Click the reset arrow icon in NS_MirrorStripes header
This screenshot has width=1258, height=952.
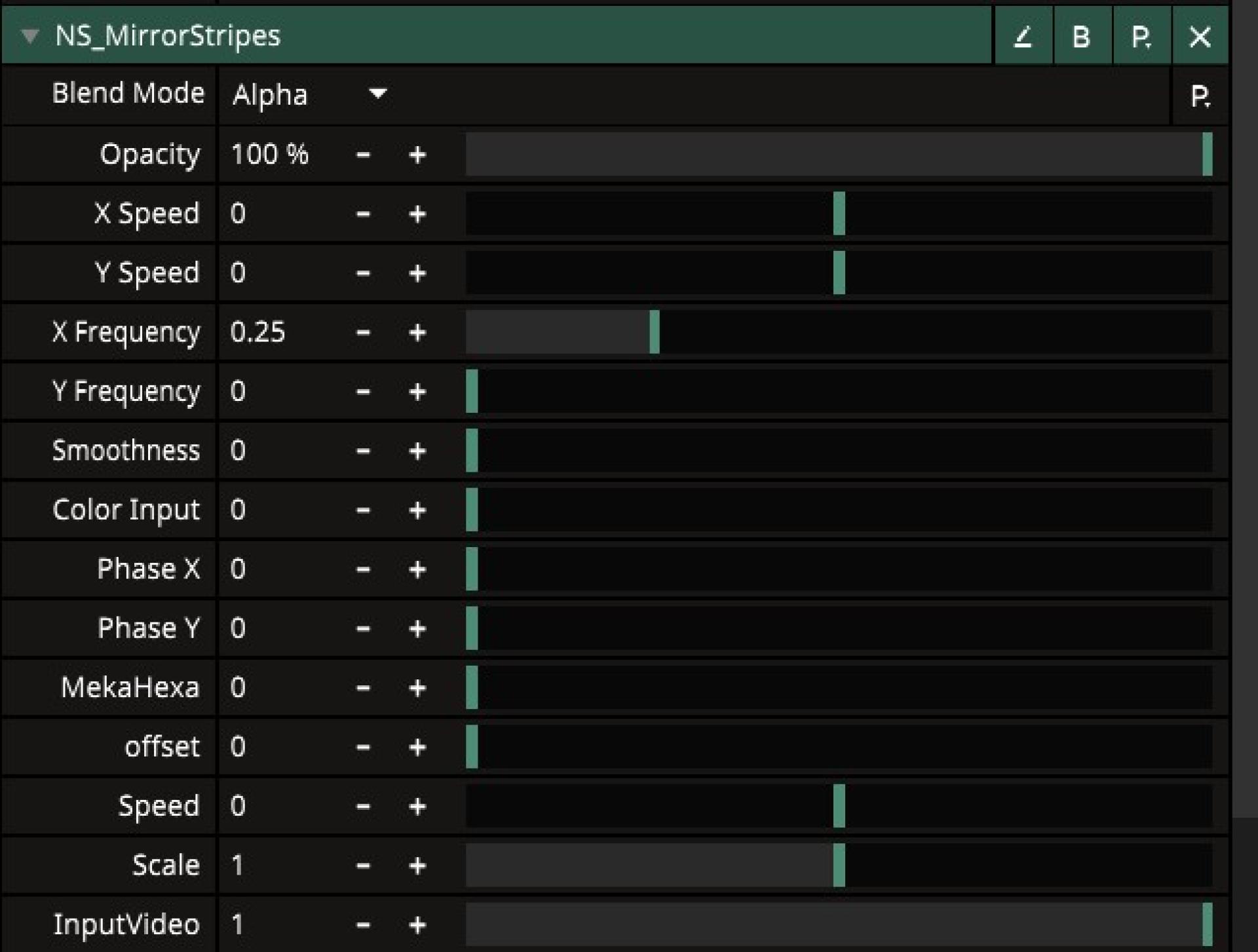click(1023, 37)
